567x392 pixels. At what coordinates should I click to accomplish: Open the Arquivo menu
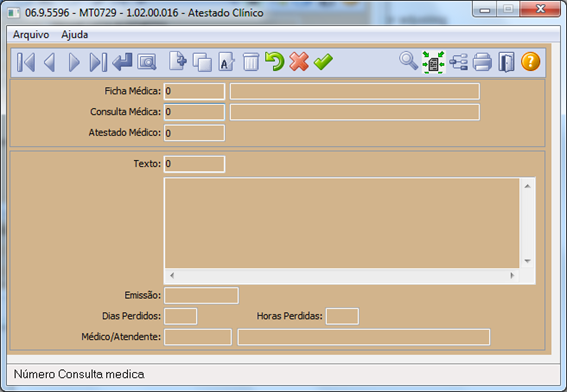[31, 35]
